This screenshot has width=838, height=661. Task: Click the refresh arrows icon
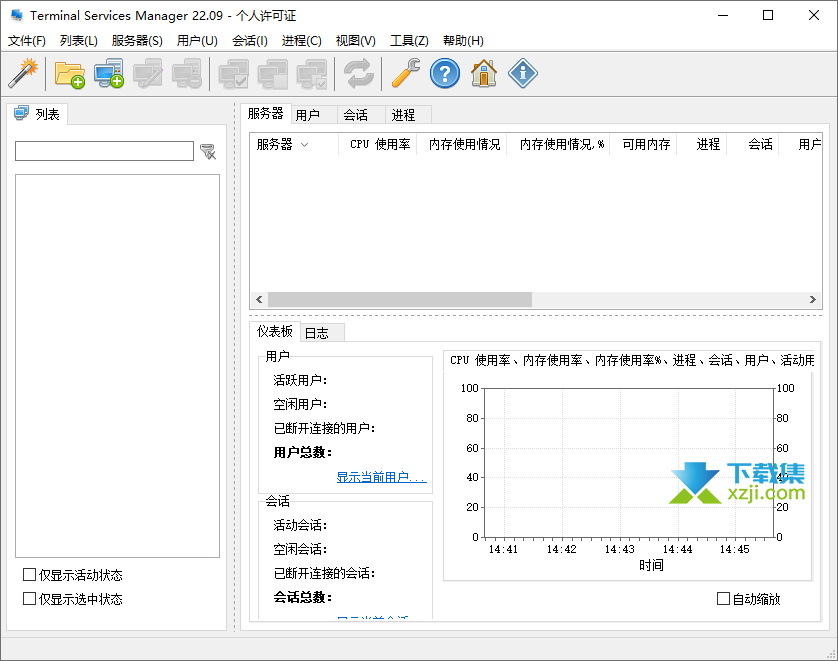(x=359, y=73)
